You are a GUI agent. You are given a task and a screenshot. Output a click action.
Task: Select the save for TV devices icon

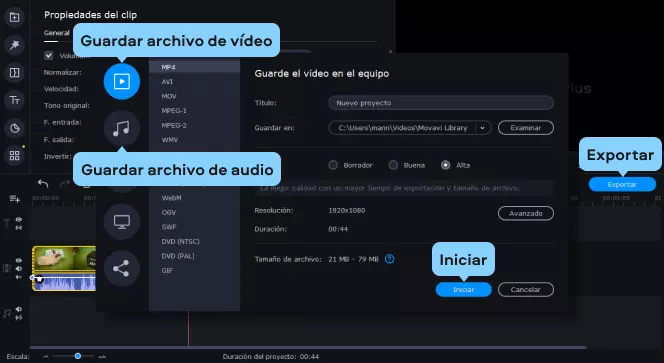tap(122, 222)
